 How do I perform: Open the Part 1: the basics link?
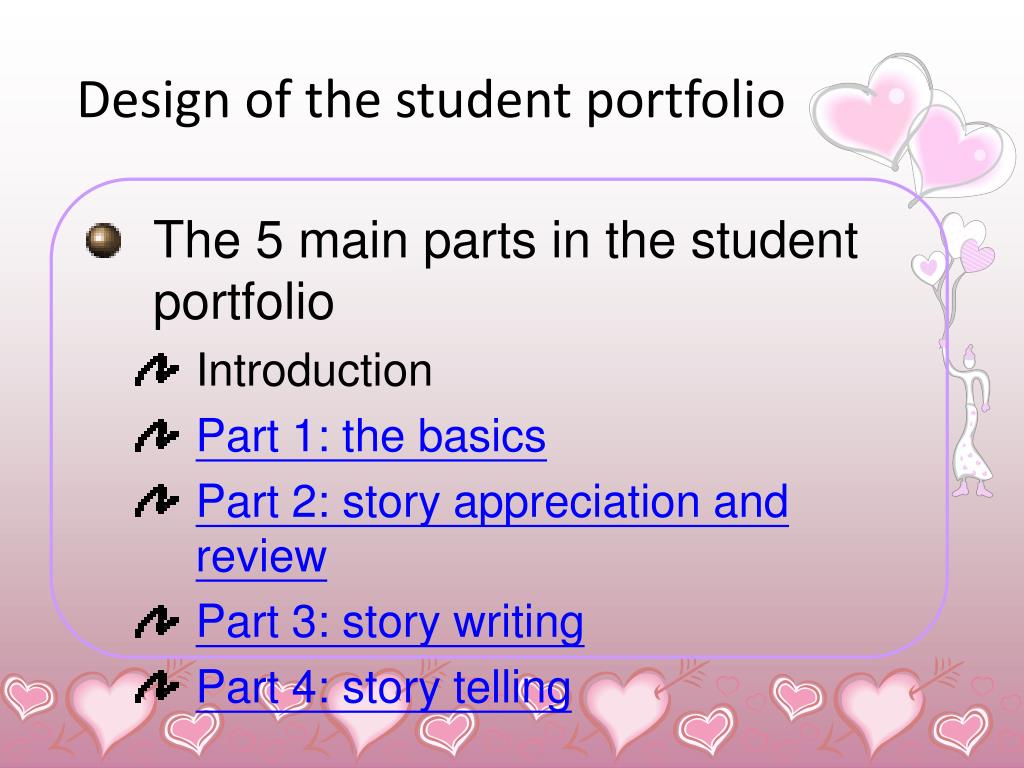click(371, 436)
